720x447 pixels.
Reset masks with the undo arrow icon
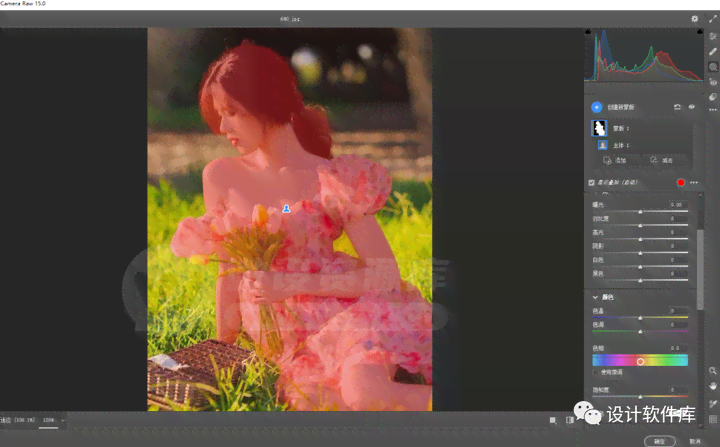coord(677,107)
